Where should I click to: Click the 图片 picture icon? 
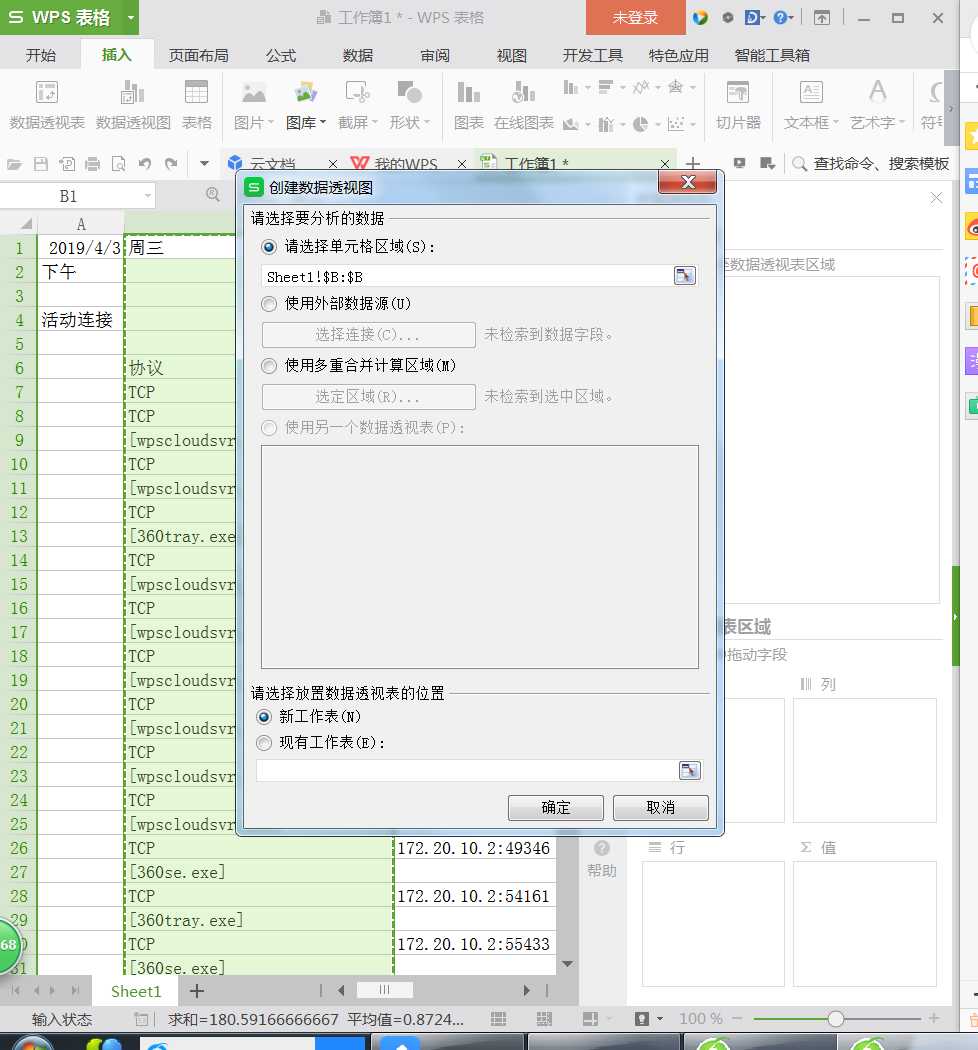pos(254,93)
